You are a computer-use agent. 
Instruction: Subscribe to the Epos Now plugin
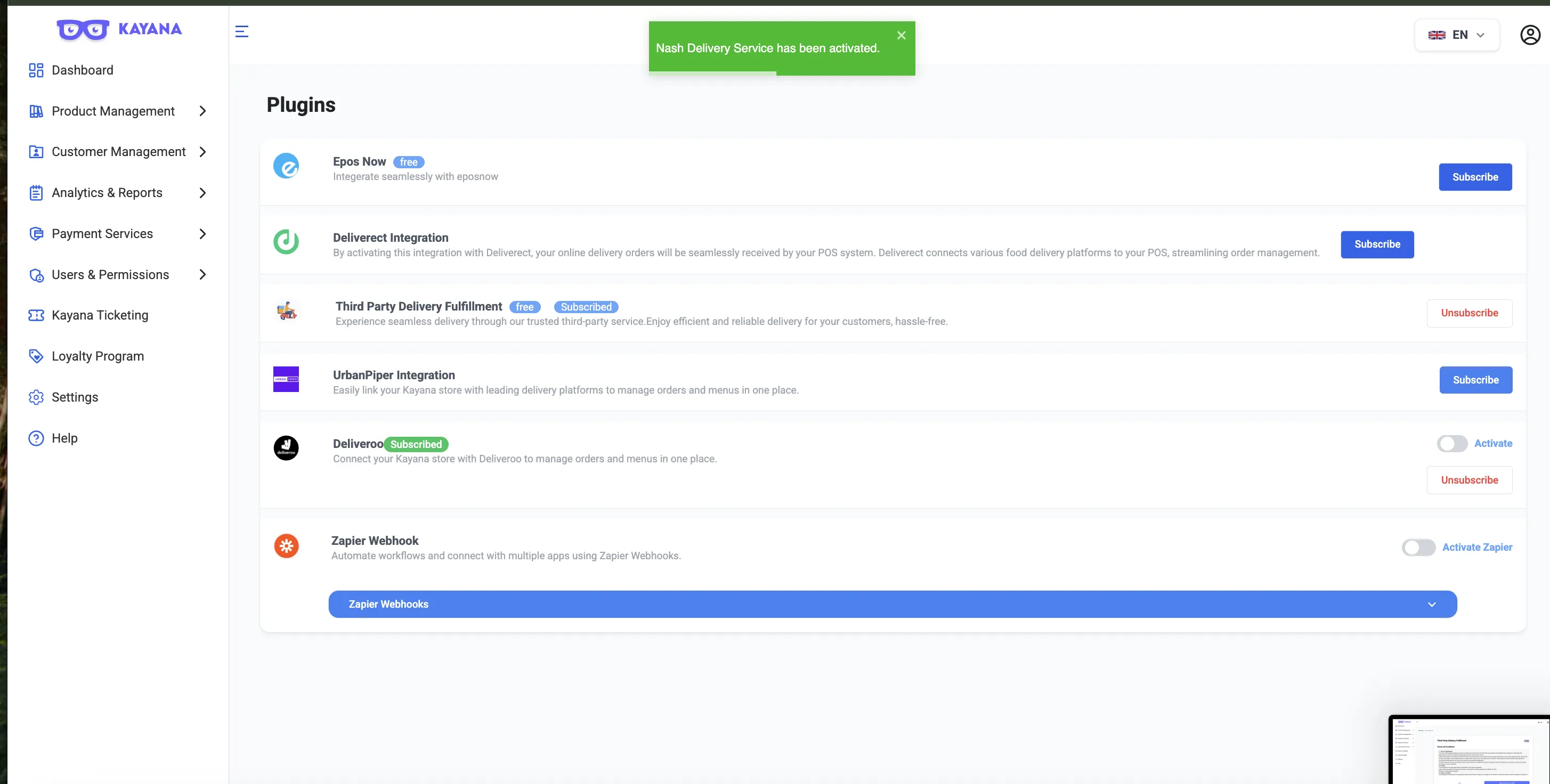[1475, 177]
